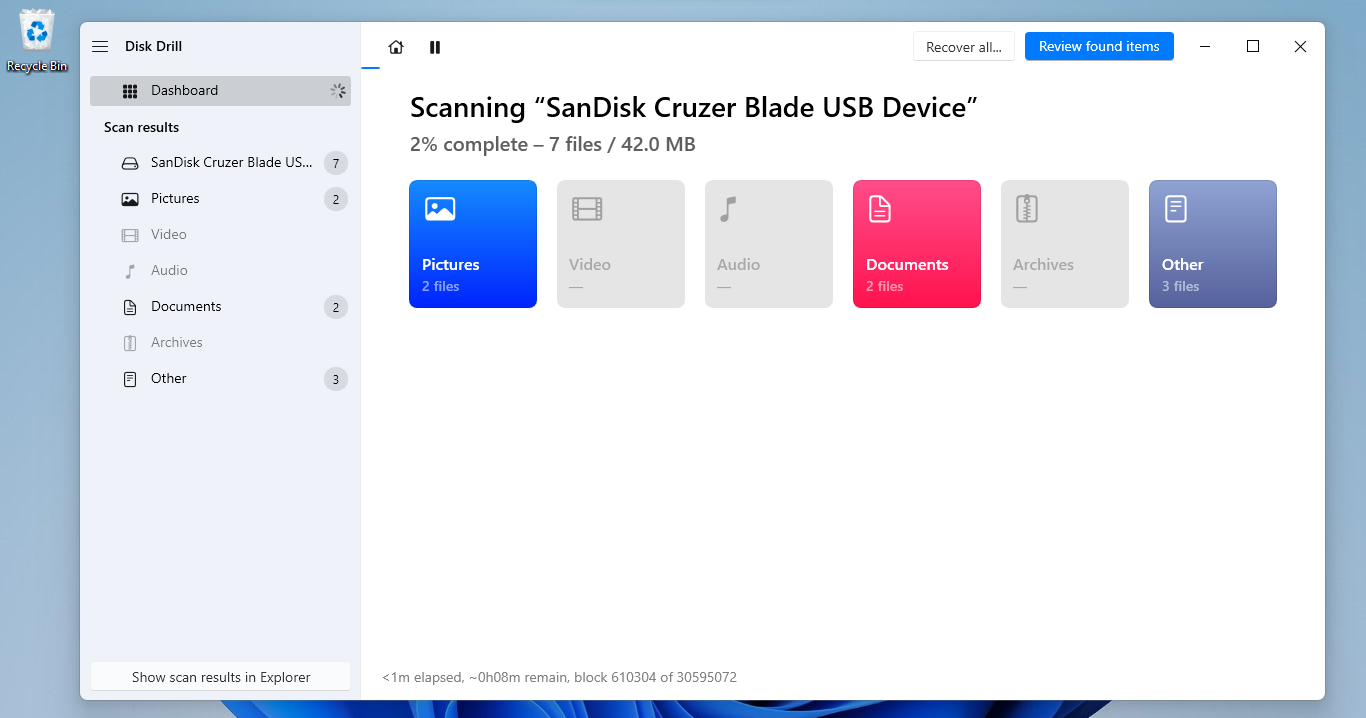Minimize the Disk Drill window
The image size is (1366, 718).
click(x=1205, y=47)
